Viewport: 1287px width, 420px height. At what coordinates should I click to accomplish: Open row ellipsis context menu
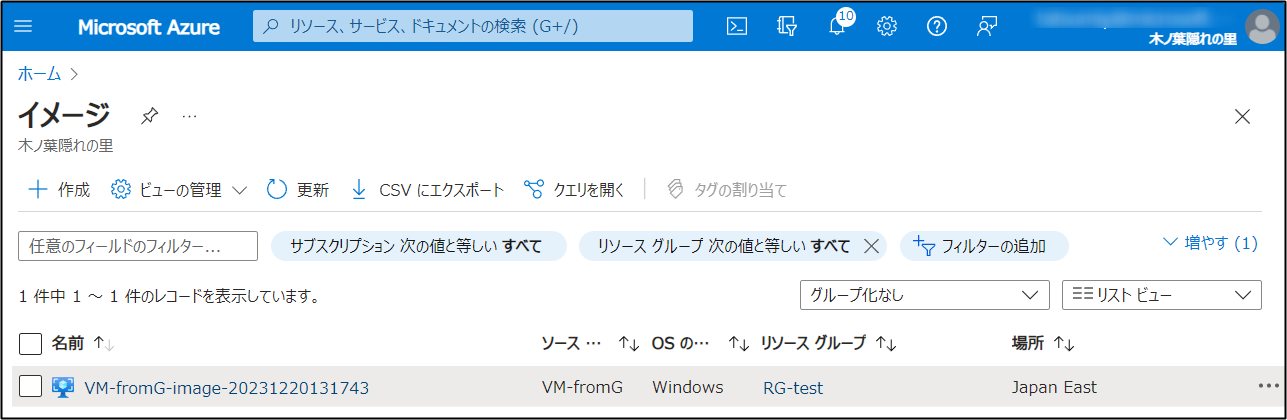[x=1268, y=386]
